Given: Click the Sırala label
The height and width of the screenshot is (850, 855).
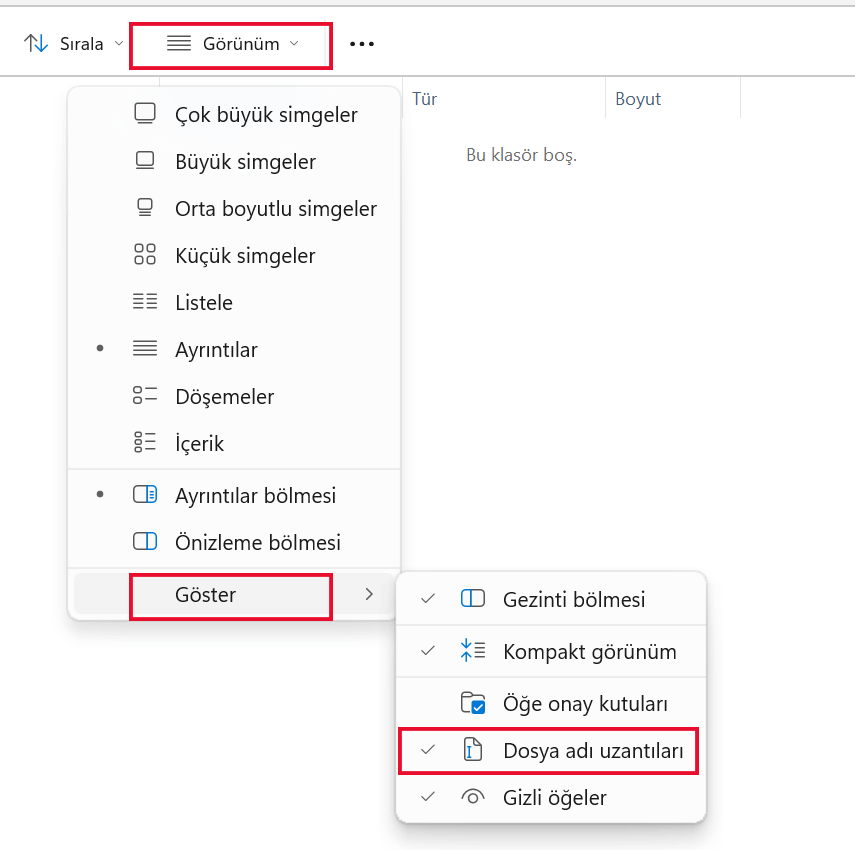Looking at the screenshot, I should pyautogui.click(x=81, y=44).
